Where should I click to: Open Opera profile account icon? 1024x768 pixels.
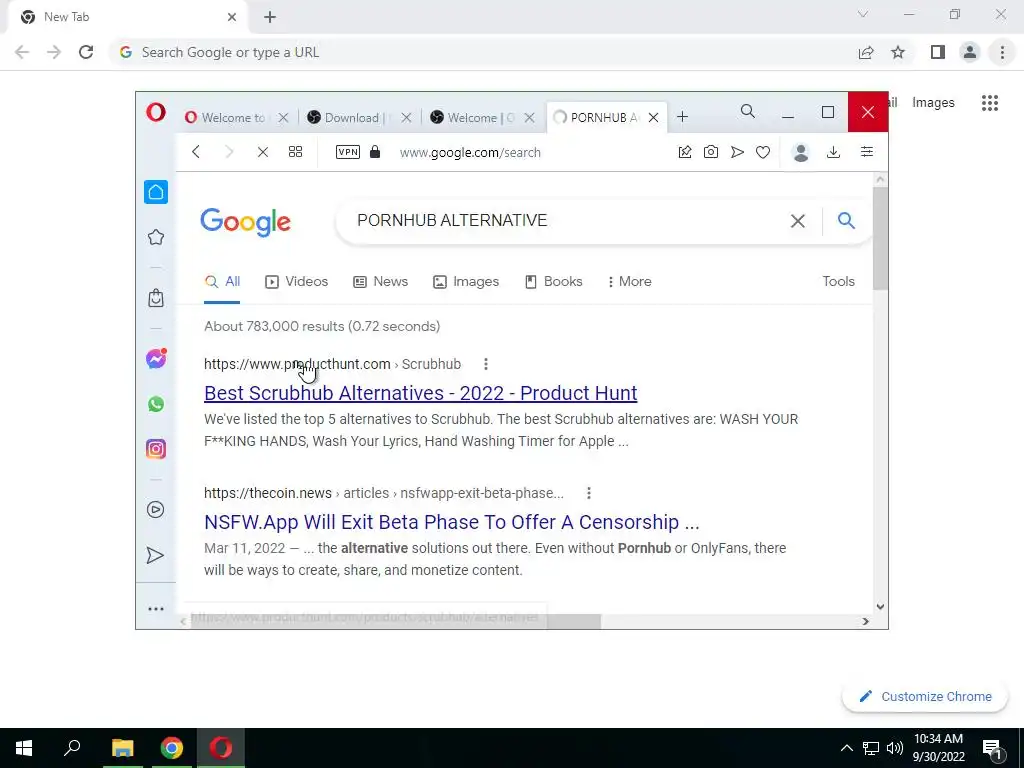pyautogui.click(x=801, y=152)
